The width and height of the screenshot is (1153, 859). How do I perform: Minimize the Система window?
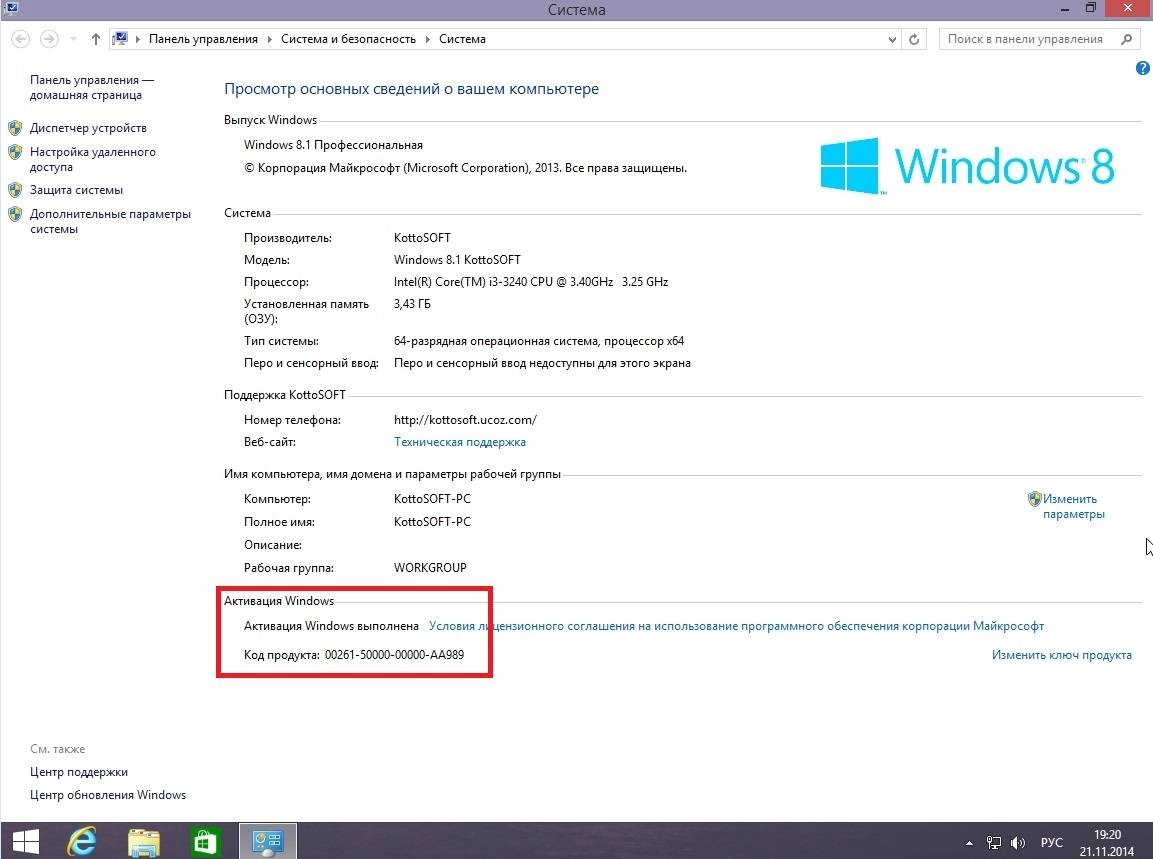1064,8
